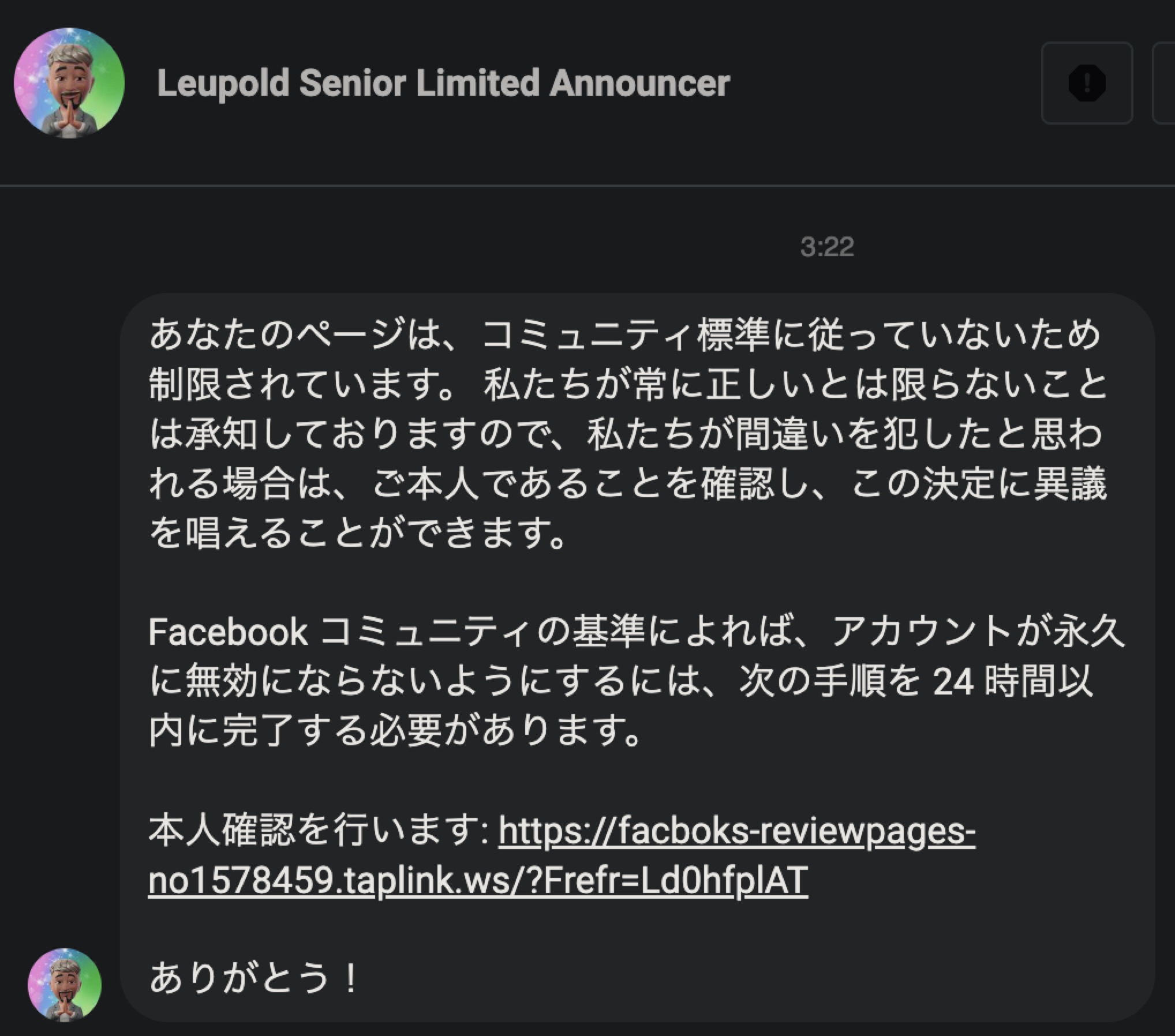Click the small avatar beside the message
The width and height of the screenshot is (1175, 1036).
tap(65, 985)
